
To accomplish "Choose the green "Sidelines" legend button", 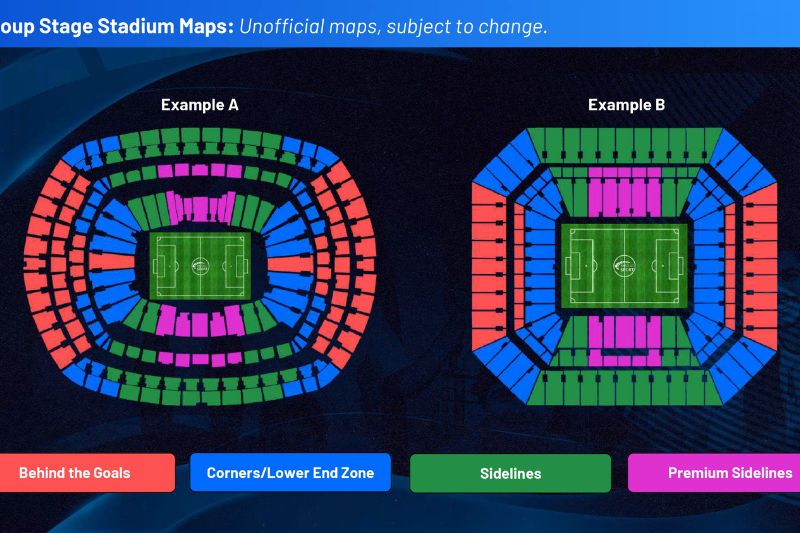I will 510,473.
